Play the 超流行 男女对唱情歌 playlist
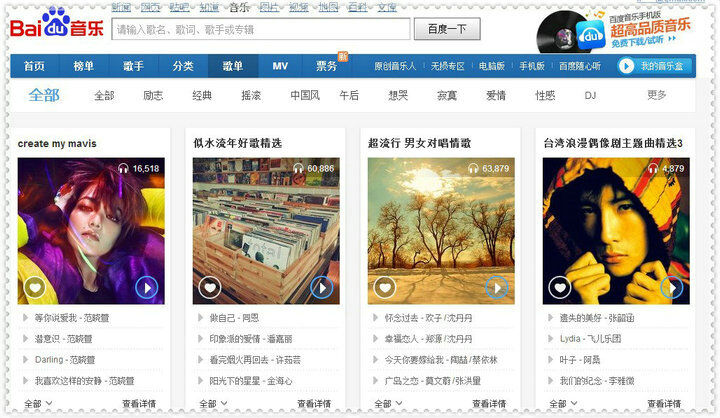This screenshot has height=418, width=720. tap(497, 288)
